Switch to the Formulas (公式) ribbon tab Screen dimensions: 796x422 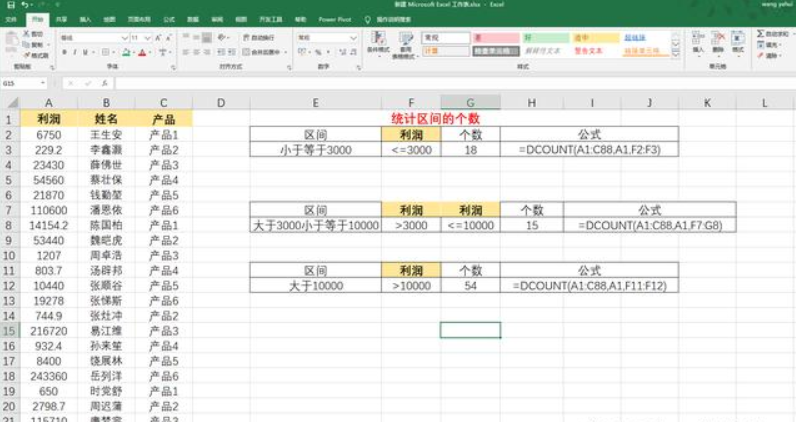coord(169,19)
